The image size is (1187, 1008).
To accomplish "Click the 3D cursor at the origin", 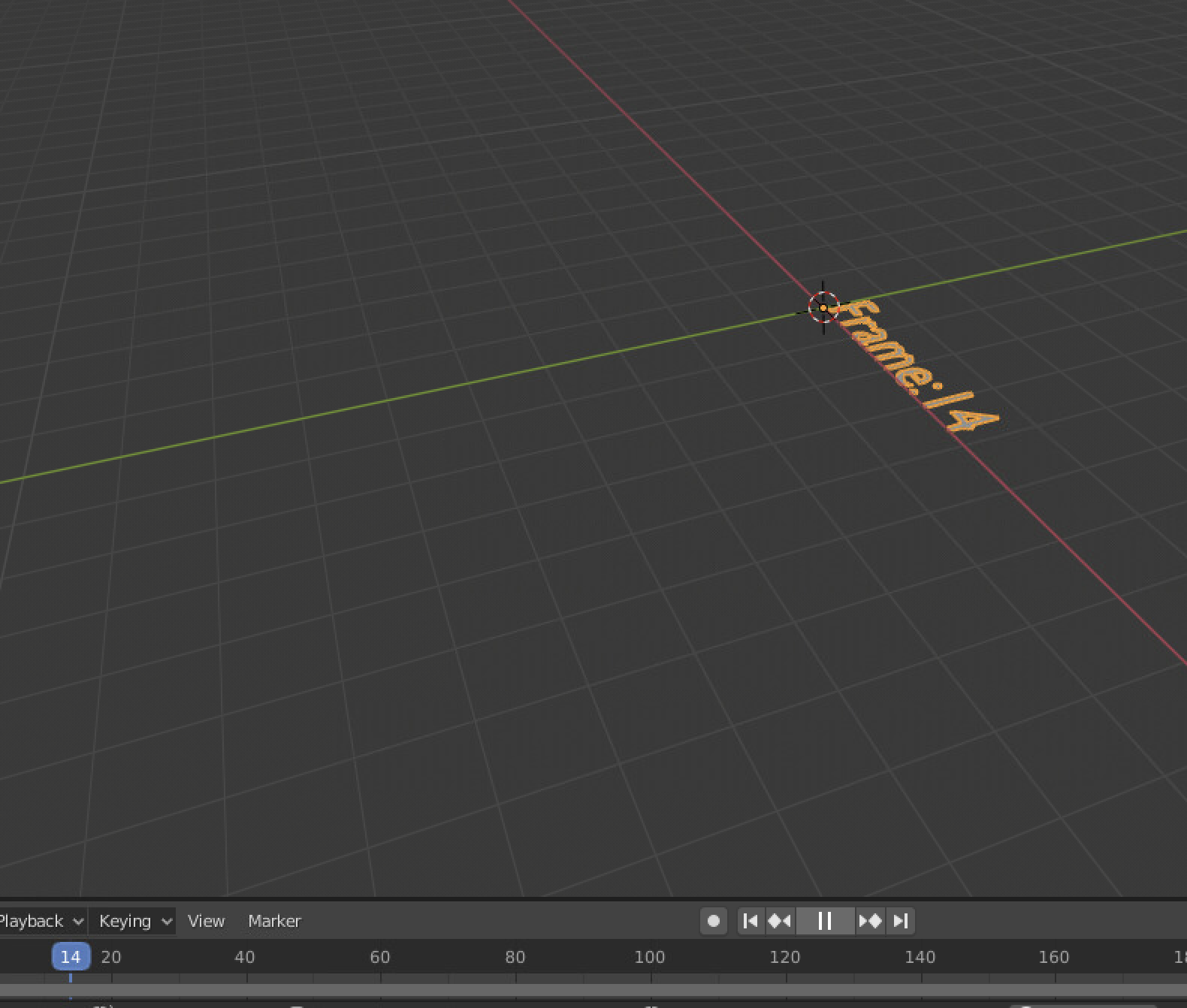I will point(823,308).
